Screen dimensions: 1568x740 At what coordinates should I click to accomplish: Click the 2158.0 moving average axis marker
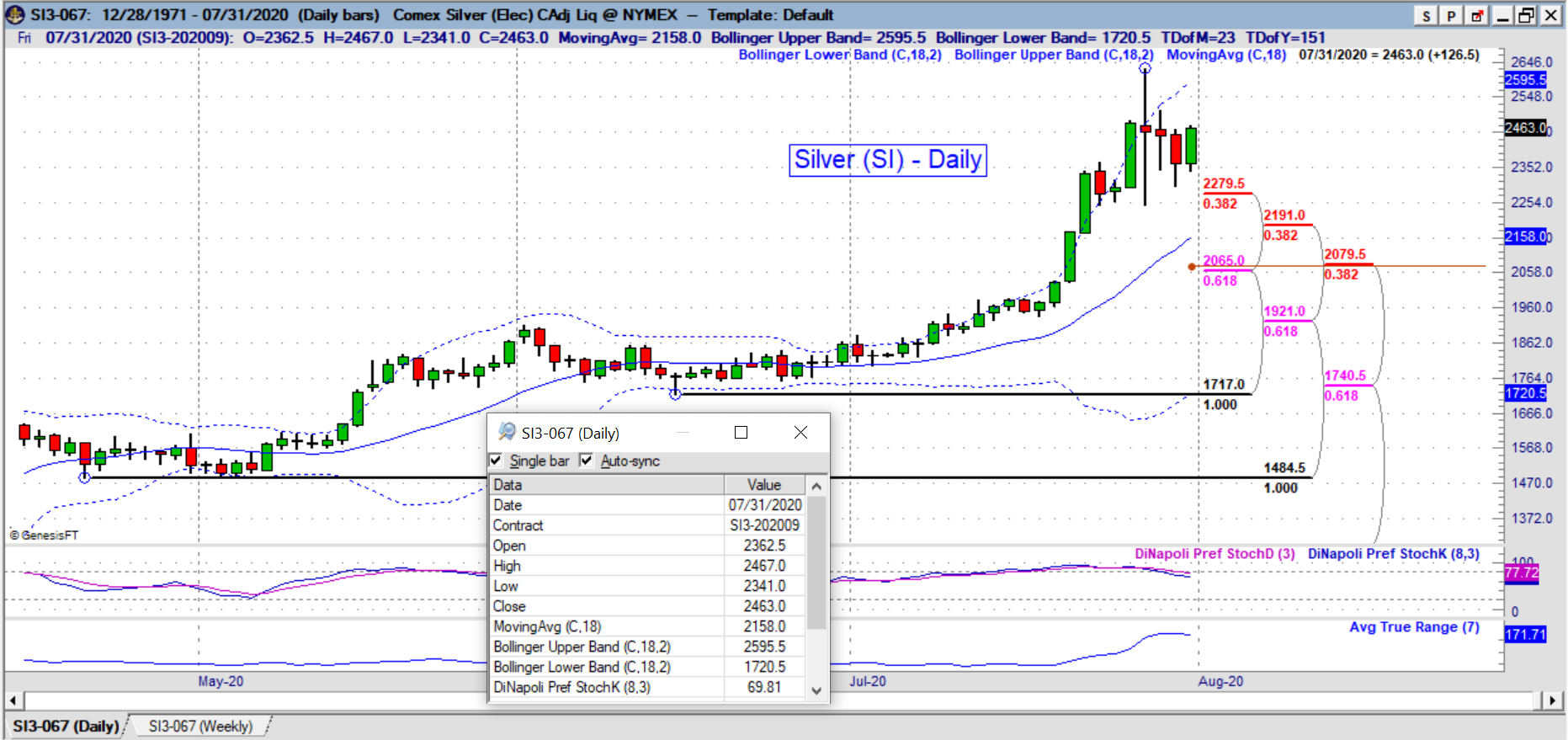[x=1526, y=237]
